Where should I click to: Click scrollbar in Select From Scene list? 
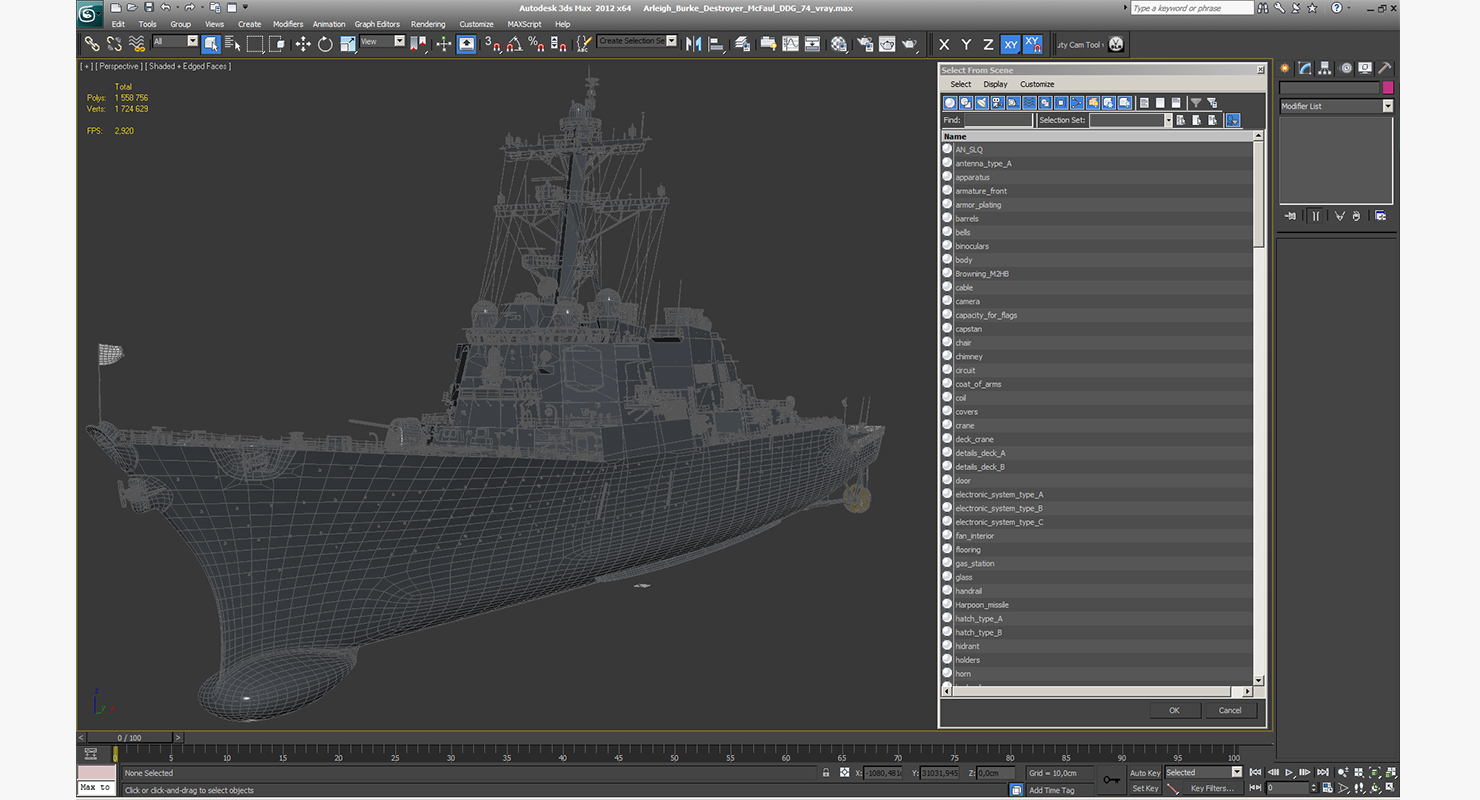(1259, 195)
